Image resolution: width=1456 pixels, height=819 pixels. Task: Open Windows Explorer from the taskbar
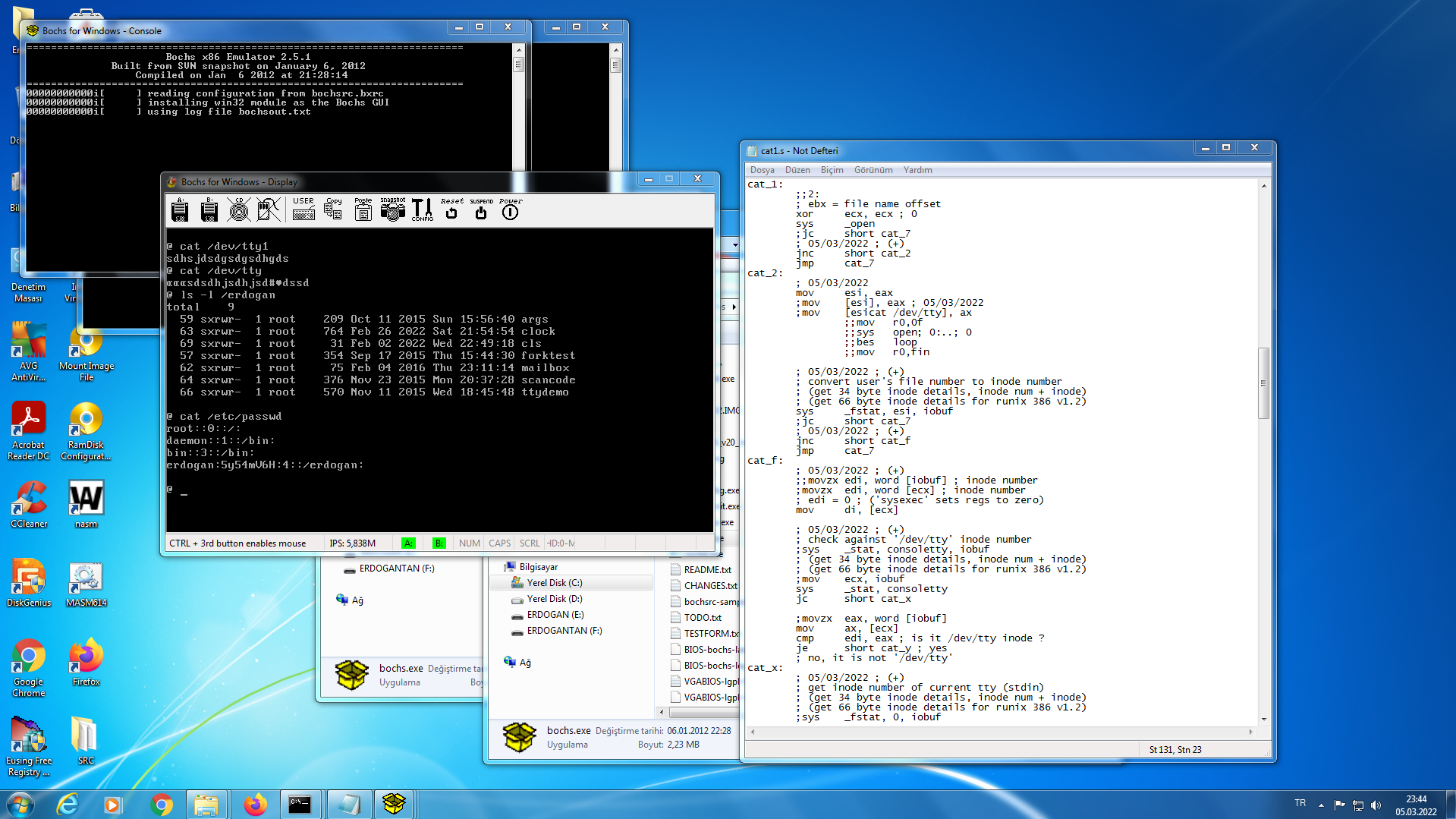pos(206,804)
